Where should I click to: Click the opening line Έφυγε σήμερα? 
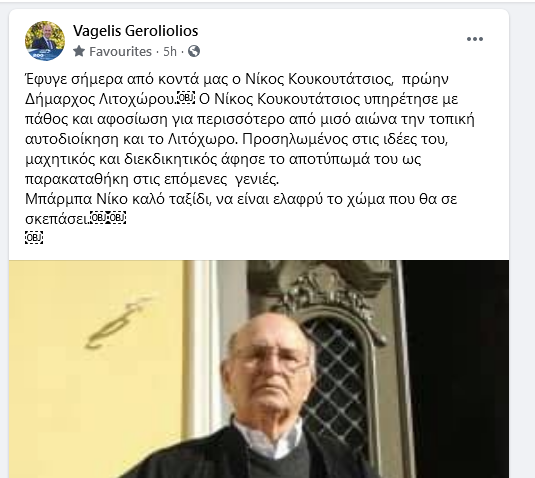pos(74,79)
